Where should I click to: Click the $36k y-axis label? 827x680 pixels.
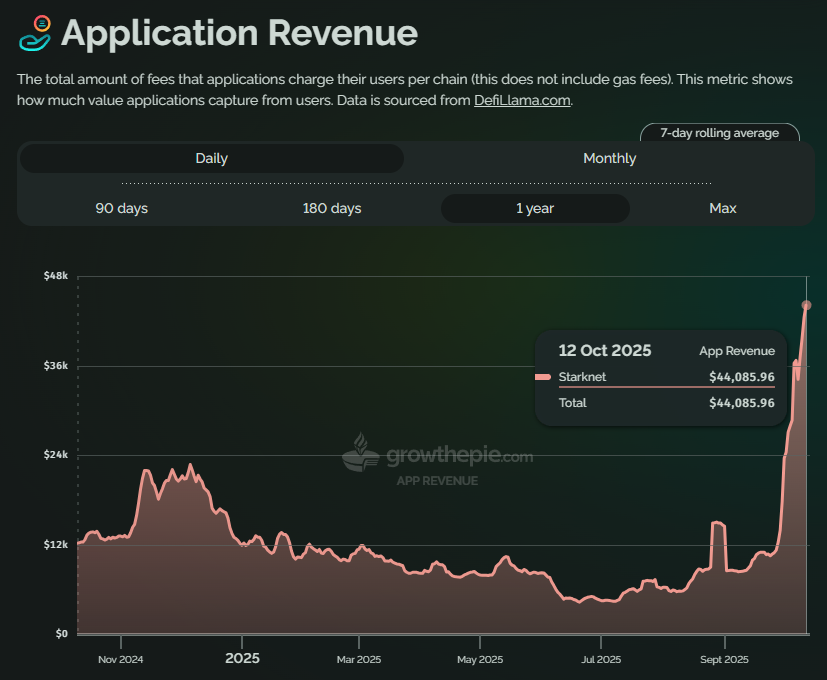pos(56,366)
